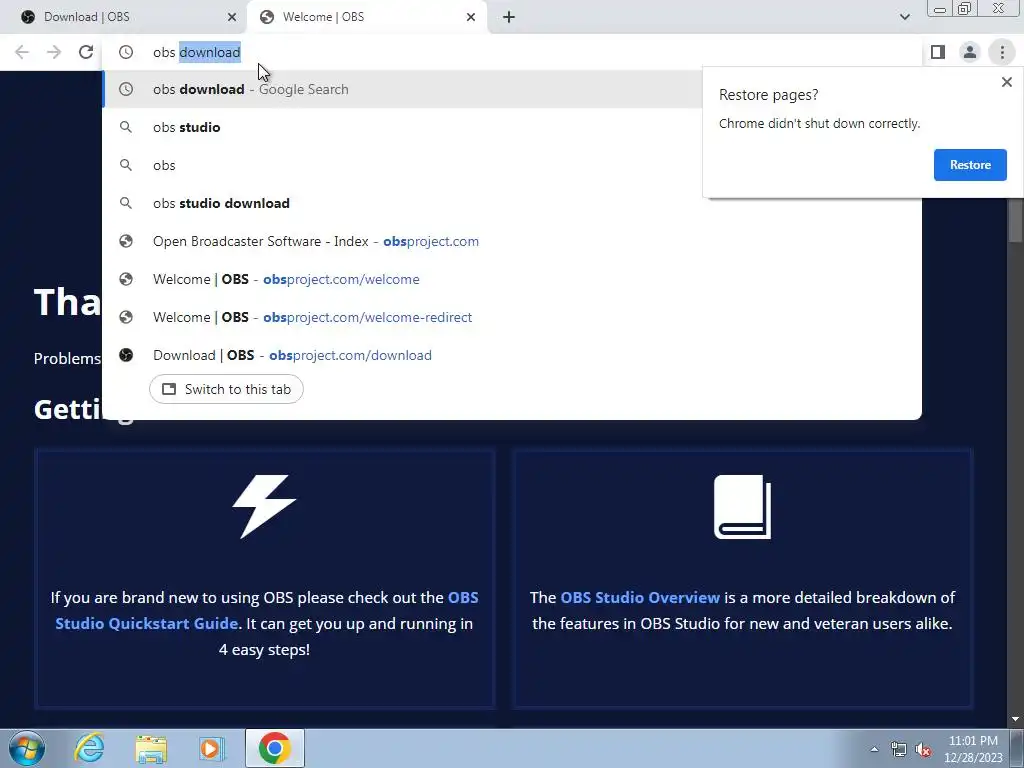Screen dimensions: 1024x768
Task: Click the network tray icon
Action: coord(899,749)
